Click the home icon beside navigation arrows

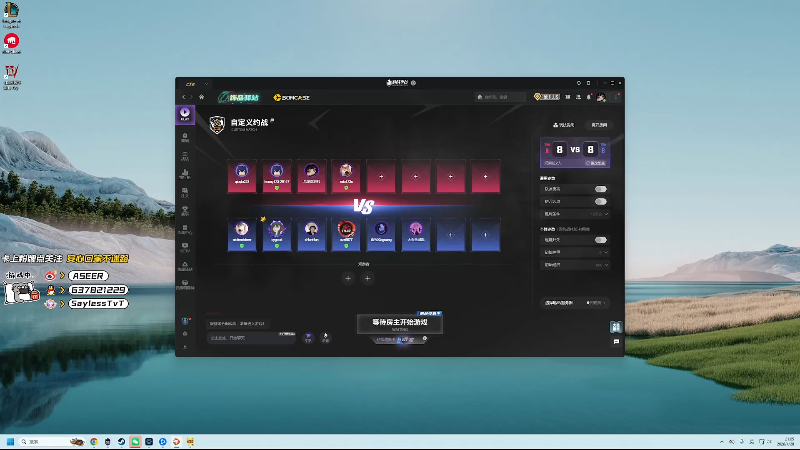pos(202,97)
